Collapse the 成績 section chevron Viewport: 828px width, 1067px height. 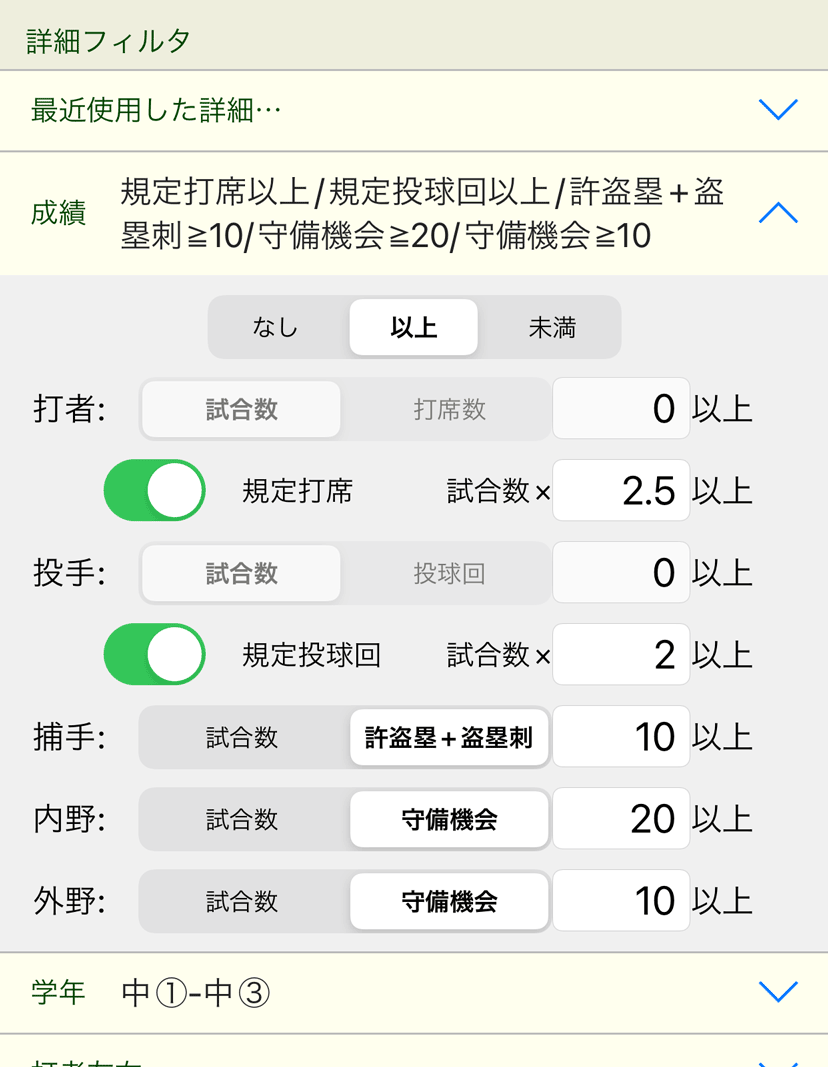[x=778, y=212]
